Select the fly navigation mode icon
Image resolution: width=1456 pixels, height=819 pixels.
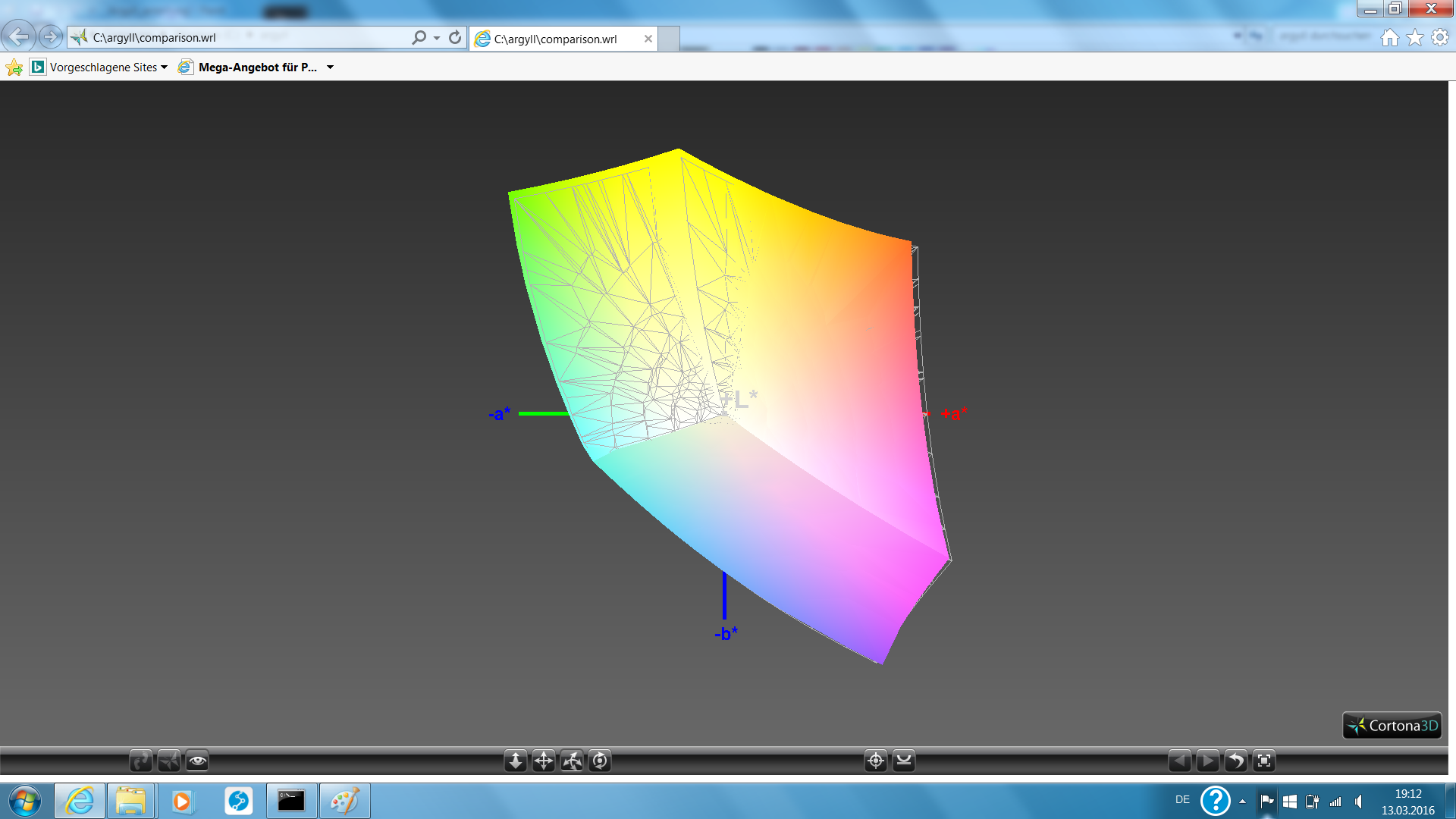169,761
